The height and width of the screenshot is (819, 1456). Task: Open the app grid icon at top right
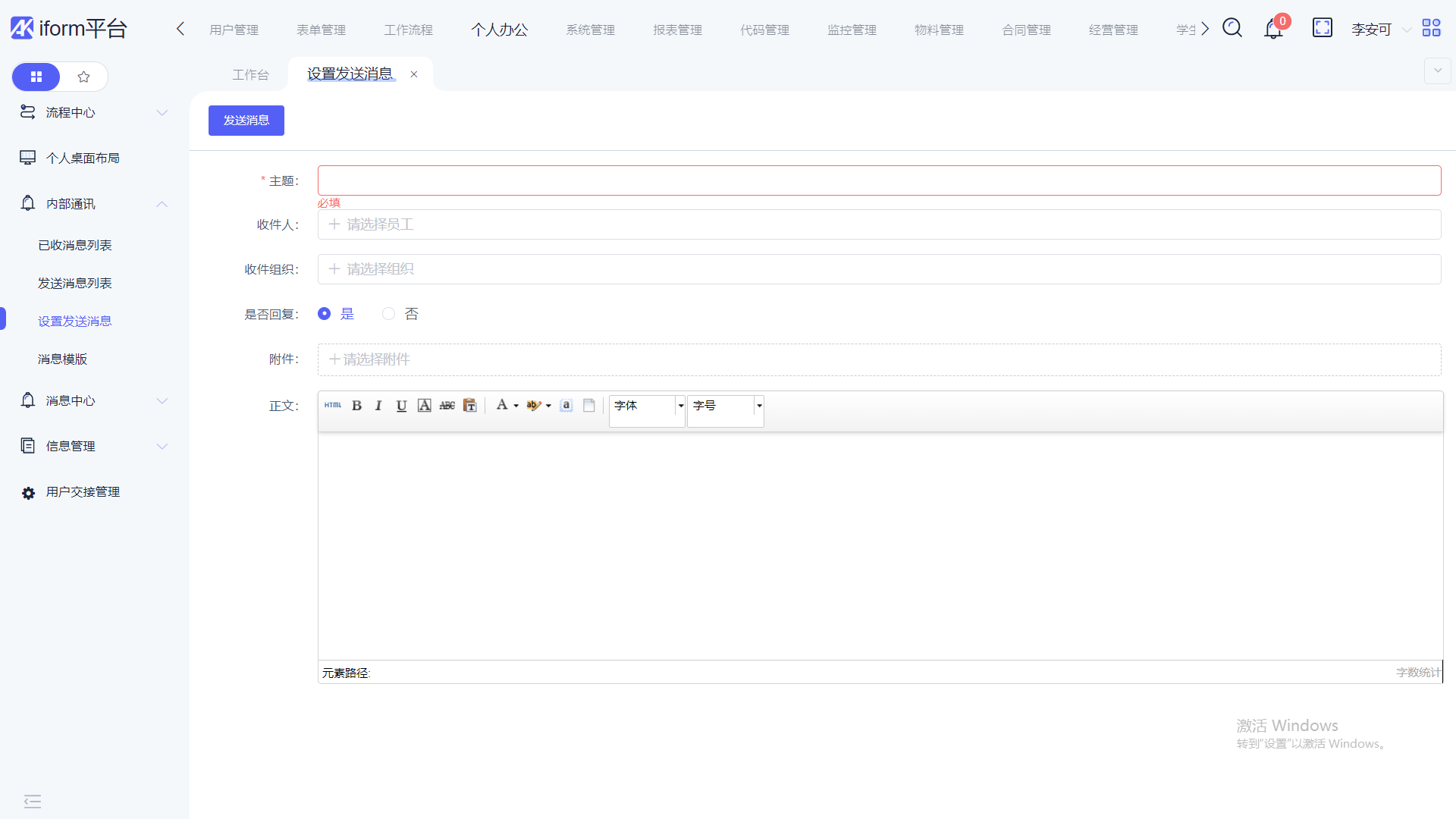(x=1431, y=28)
